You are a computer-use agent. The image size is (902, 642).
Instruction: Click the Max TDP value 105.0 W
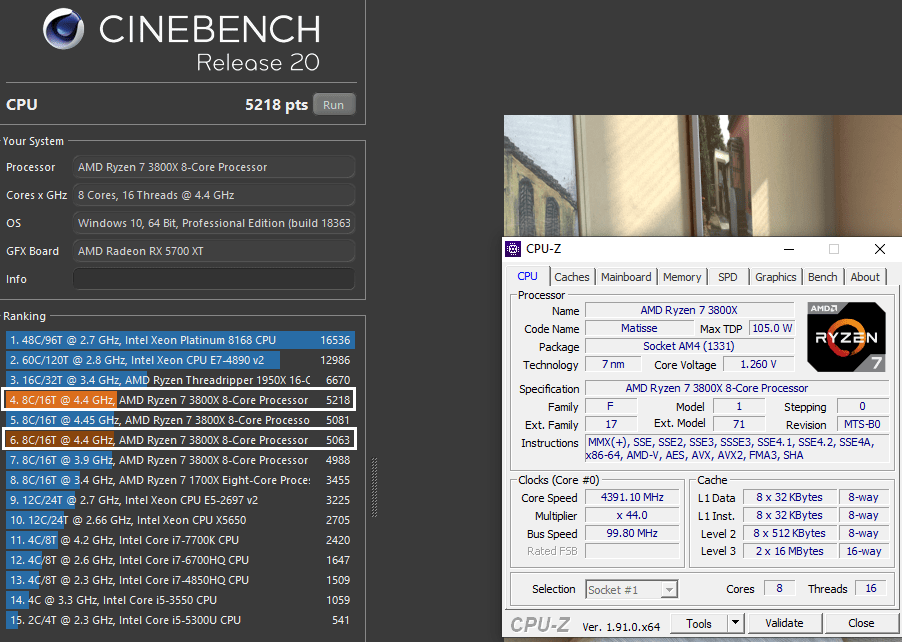pyautogui.click(x=772, y=328)
